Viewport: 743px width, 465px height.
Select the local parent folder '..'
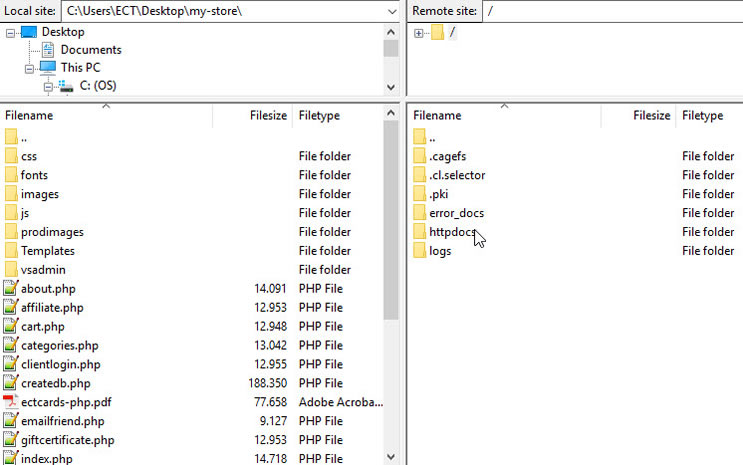click(24, 138)
